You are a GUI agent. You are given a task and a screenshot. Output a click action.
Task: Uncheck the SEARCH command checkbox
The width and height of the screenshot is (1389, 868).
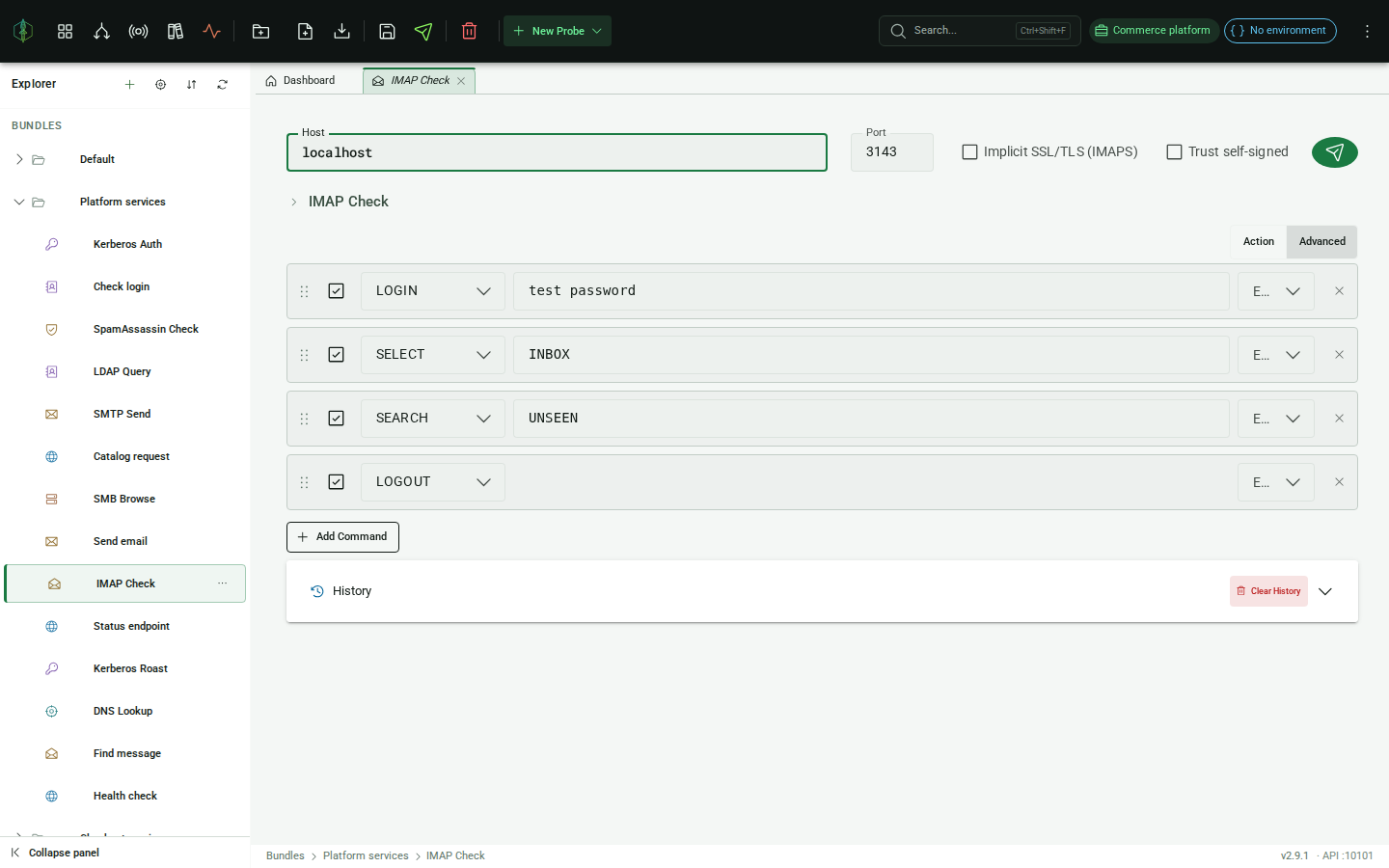pos(336,419)
